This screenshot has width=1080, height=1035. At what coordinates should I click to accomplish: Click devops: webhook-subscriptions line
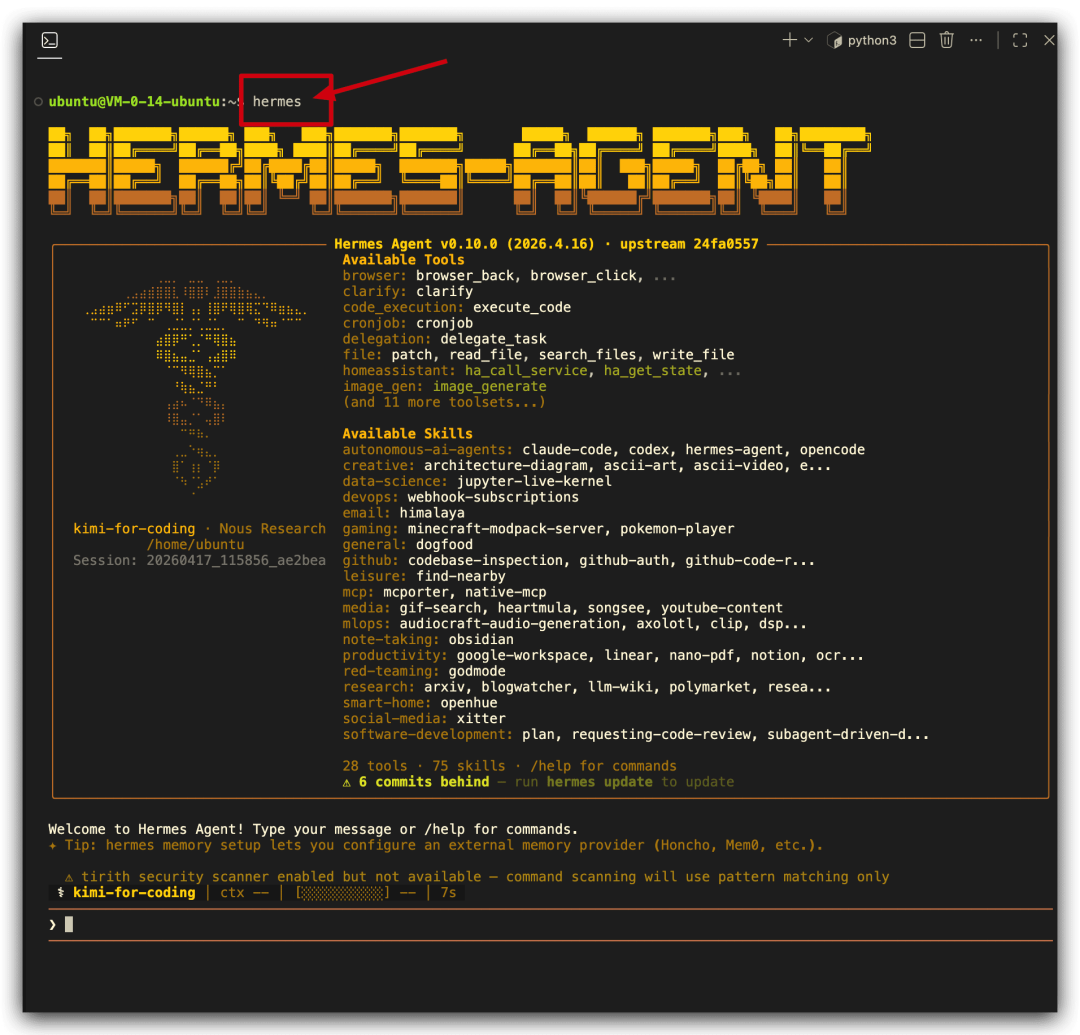pos(461,497)
